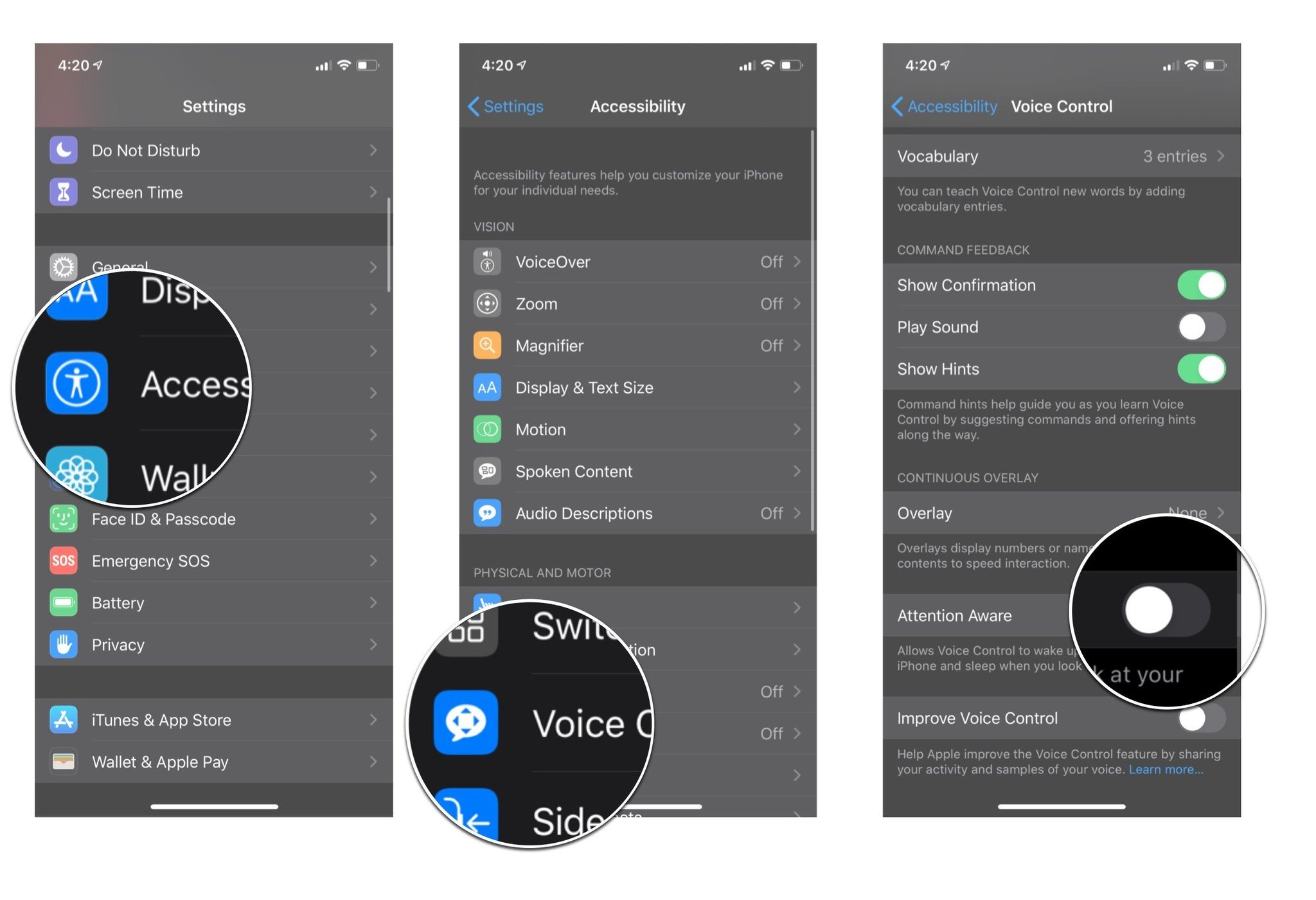The height and width of the screenshot is (900, 1316).
Task: Navigate back to Accessibility menu
Action: pos(940,106)
